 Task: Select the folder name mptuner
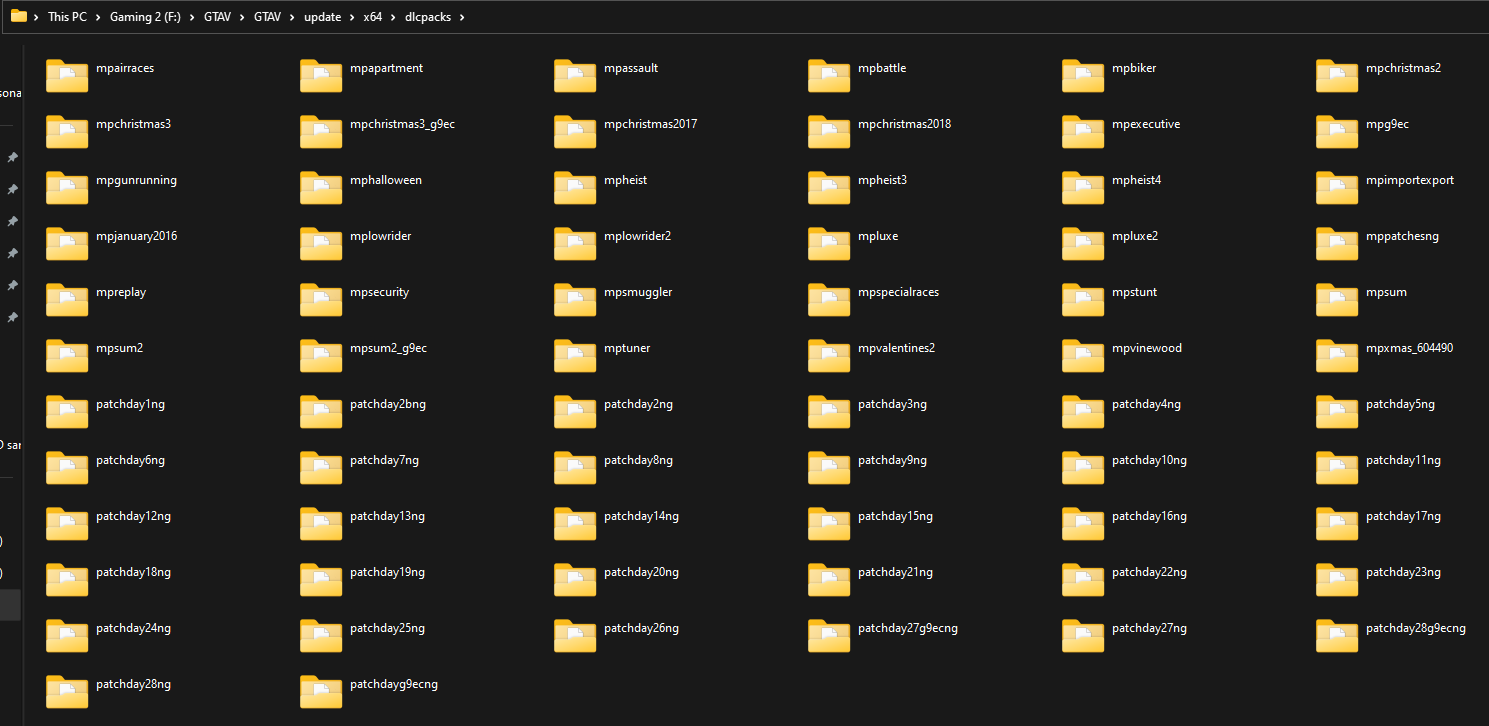tap(627, 348)
